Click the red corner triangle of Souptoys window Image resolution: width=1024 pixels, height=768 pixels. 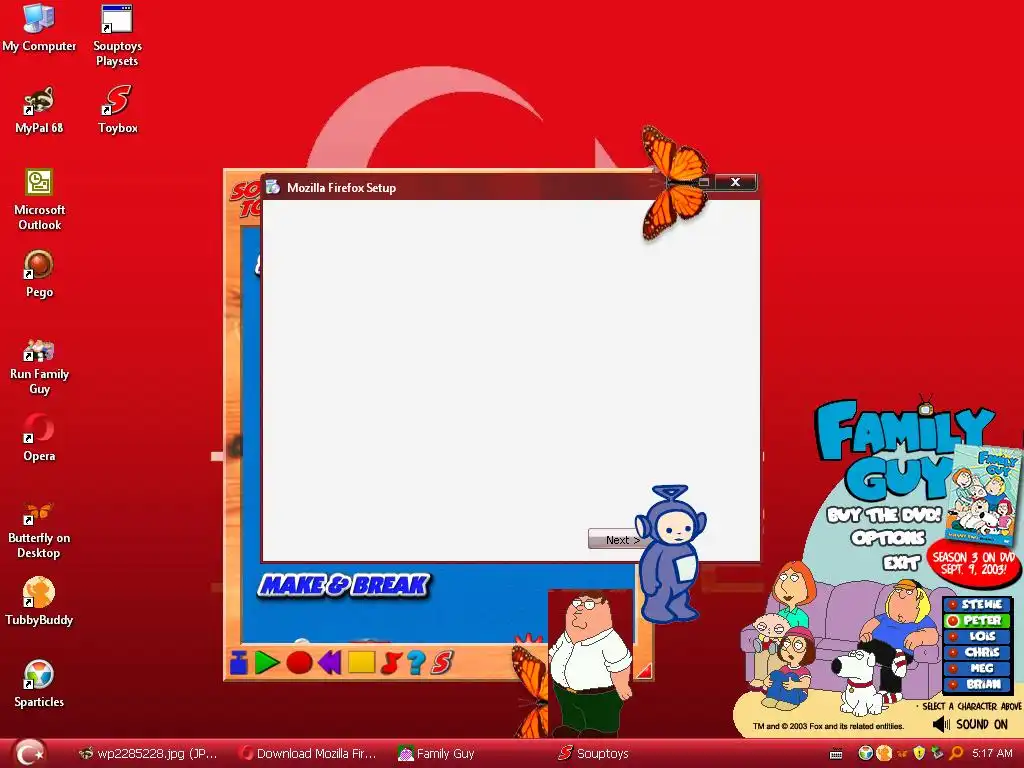(x=645, y=671)
